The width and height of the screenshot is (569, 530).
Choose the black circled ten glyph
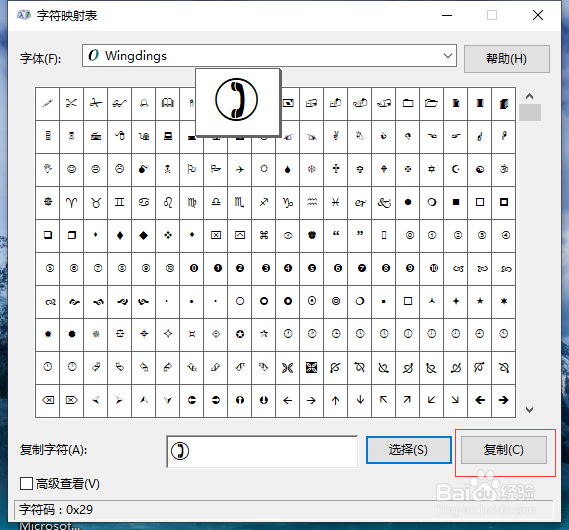pos(432,269)
